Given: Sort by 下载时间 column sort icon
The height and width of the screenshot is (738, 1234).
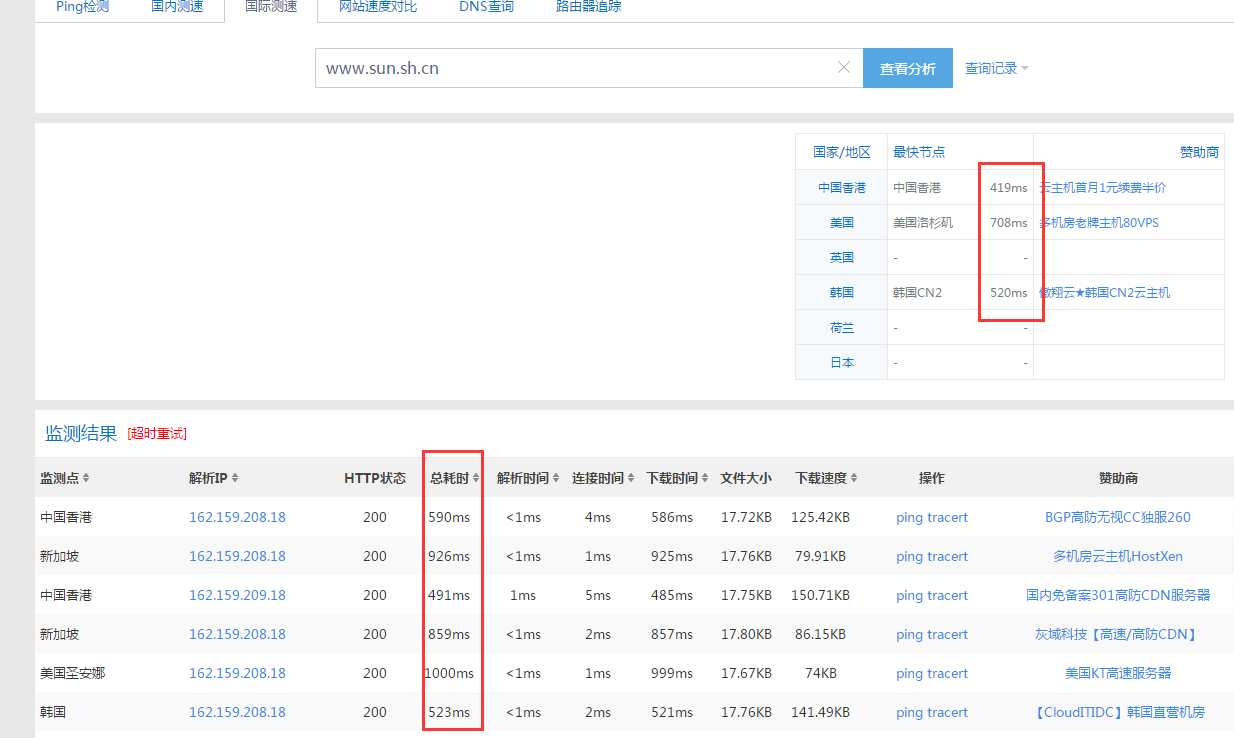Looking at the screenshot, I should 705,479.
